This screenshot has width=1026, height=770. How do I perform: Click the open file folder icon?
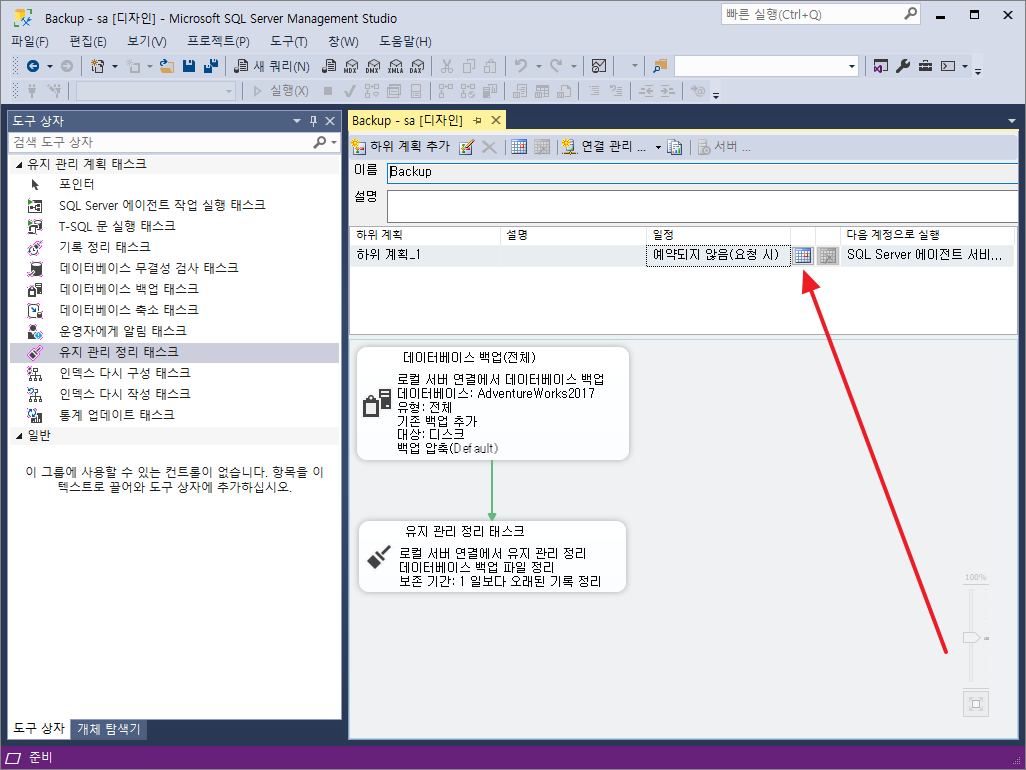[167, 66]
